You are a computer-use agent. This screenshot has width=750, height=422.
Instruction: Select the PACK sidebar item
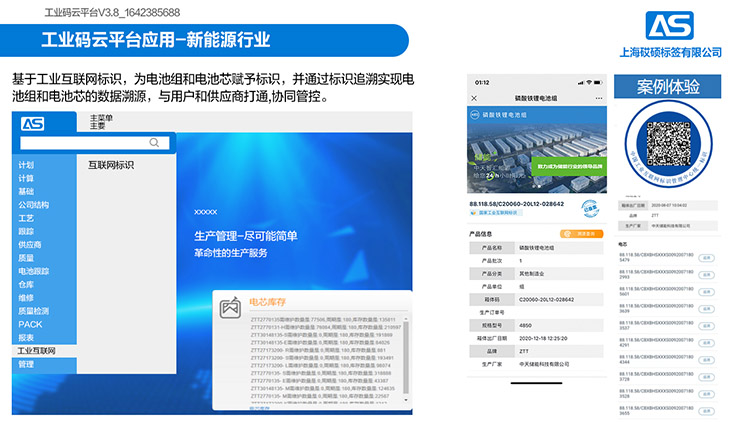pos(31,324)
